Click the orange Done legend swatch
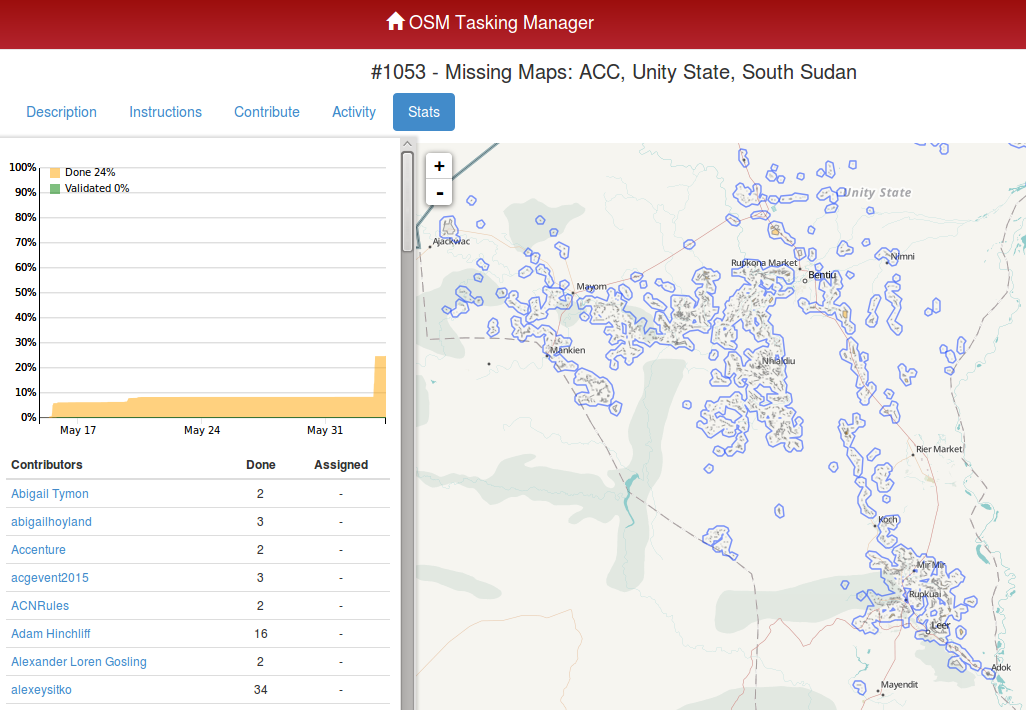 pos(55,173)
